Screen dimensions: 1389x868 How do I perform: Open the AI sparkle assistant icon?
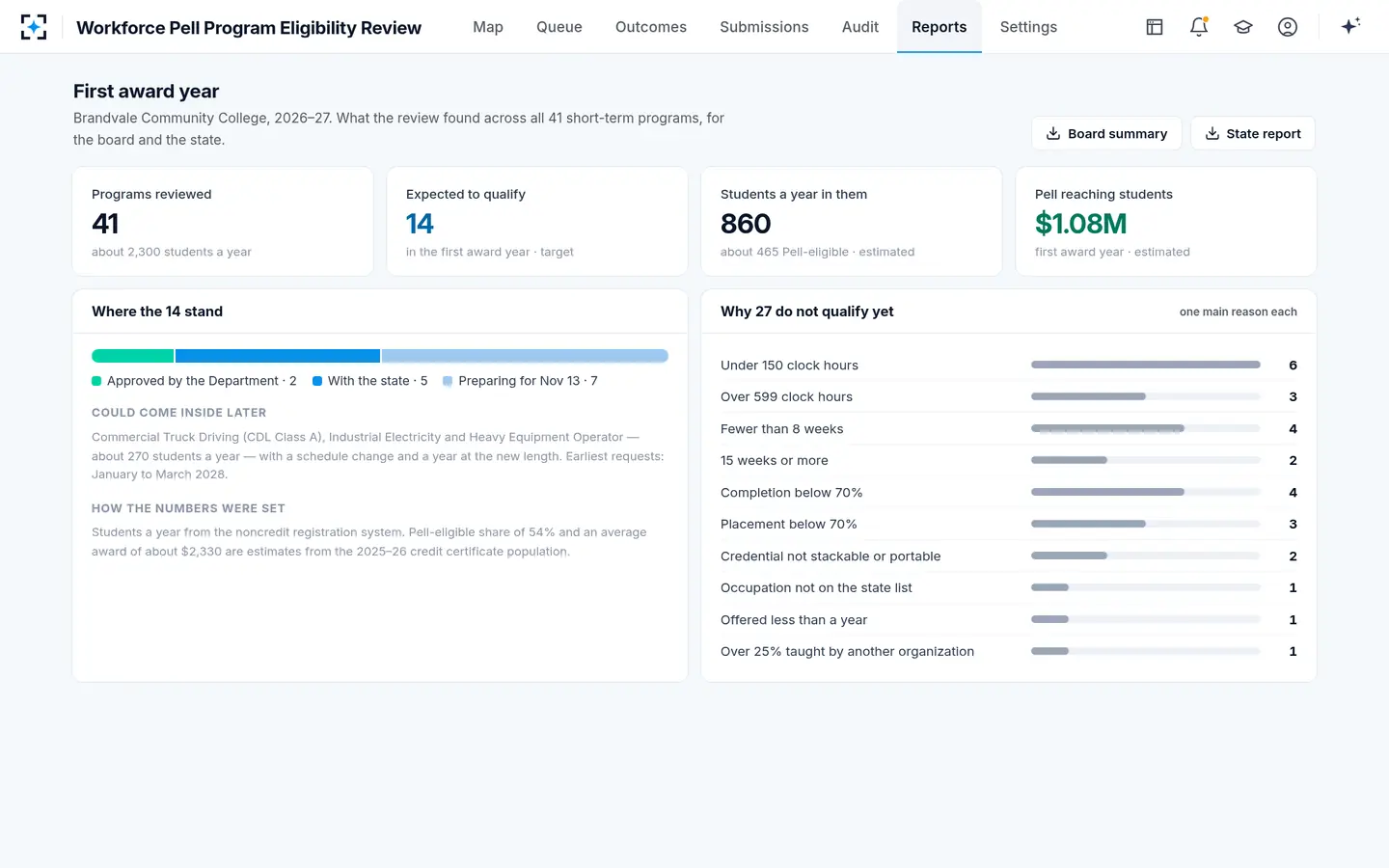click(x=1350, y=27)
